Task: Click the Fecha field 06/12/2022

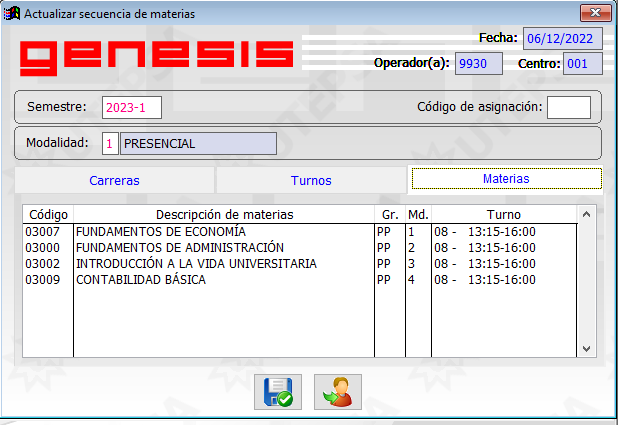Action: coord(563,39)
